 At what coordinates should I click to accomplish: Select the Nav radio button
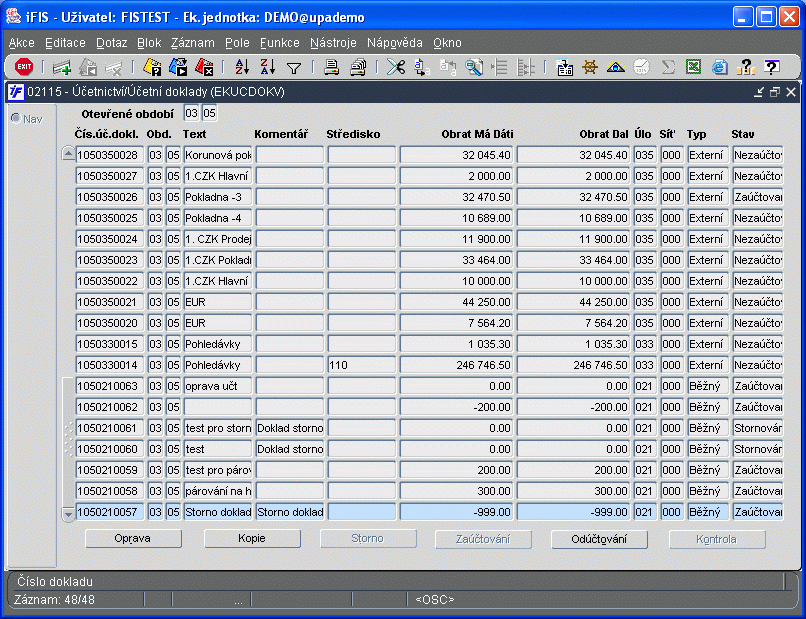click(15, 118)
